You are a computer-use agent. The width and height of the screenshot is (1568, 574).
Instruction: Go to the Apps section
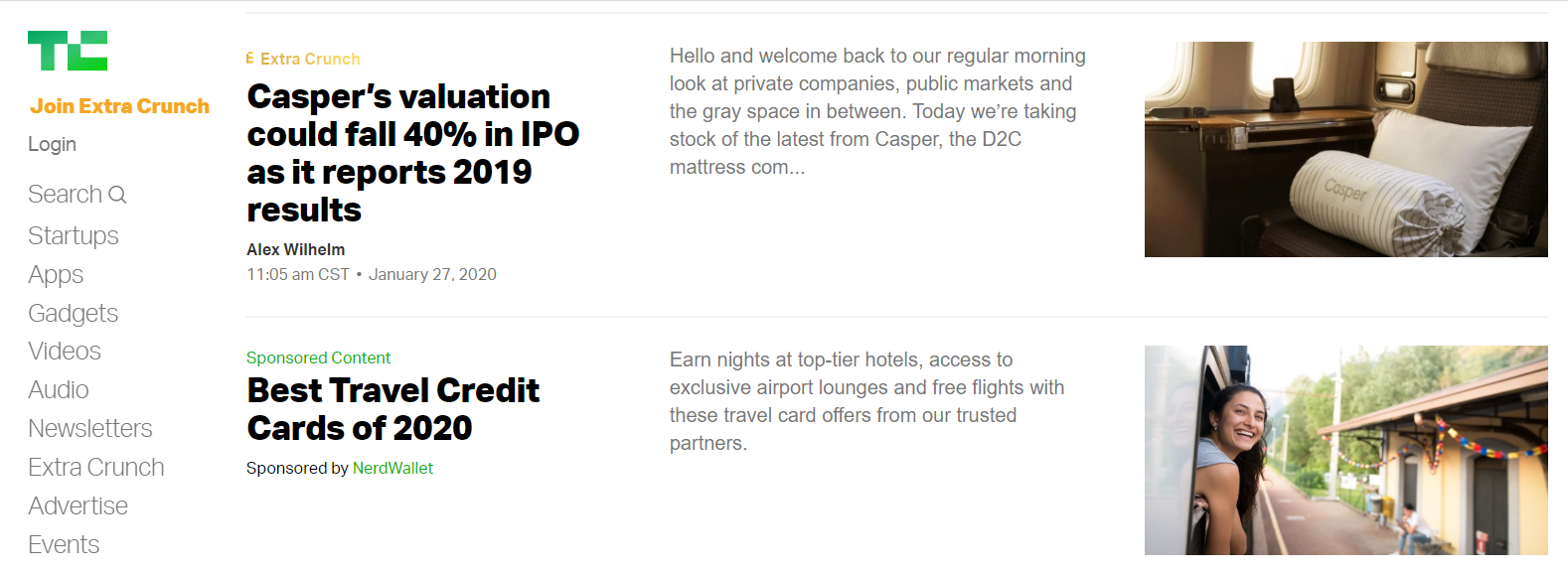point(56,274)
